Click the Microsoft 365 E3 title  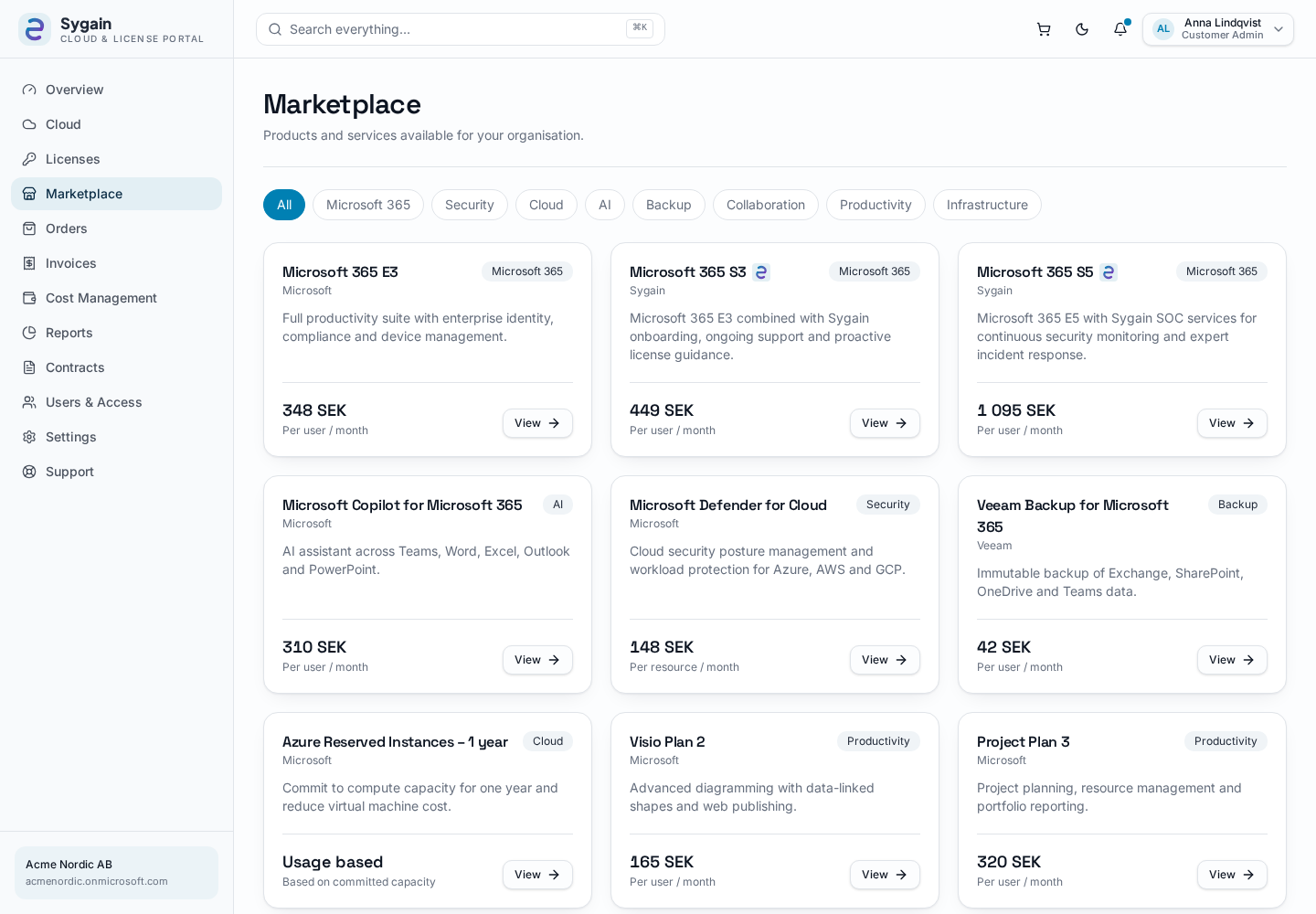(x=340, y=272)
